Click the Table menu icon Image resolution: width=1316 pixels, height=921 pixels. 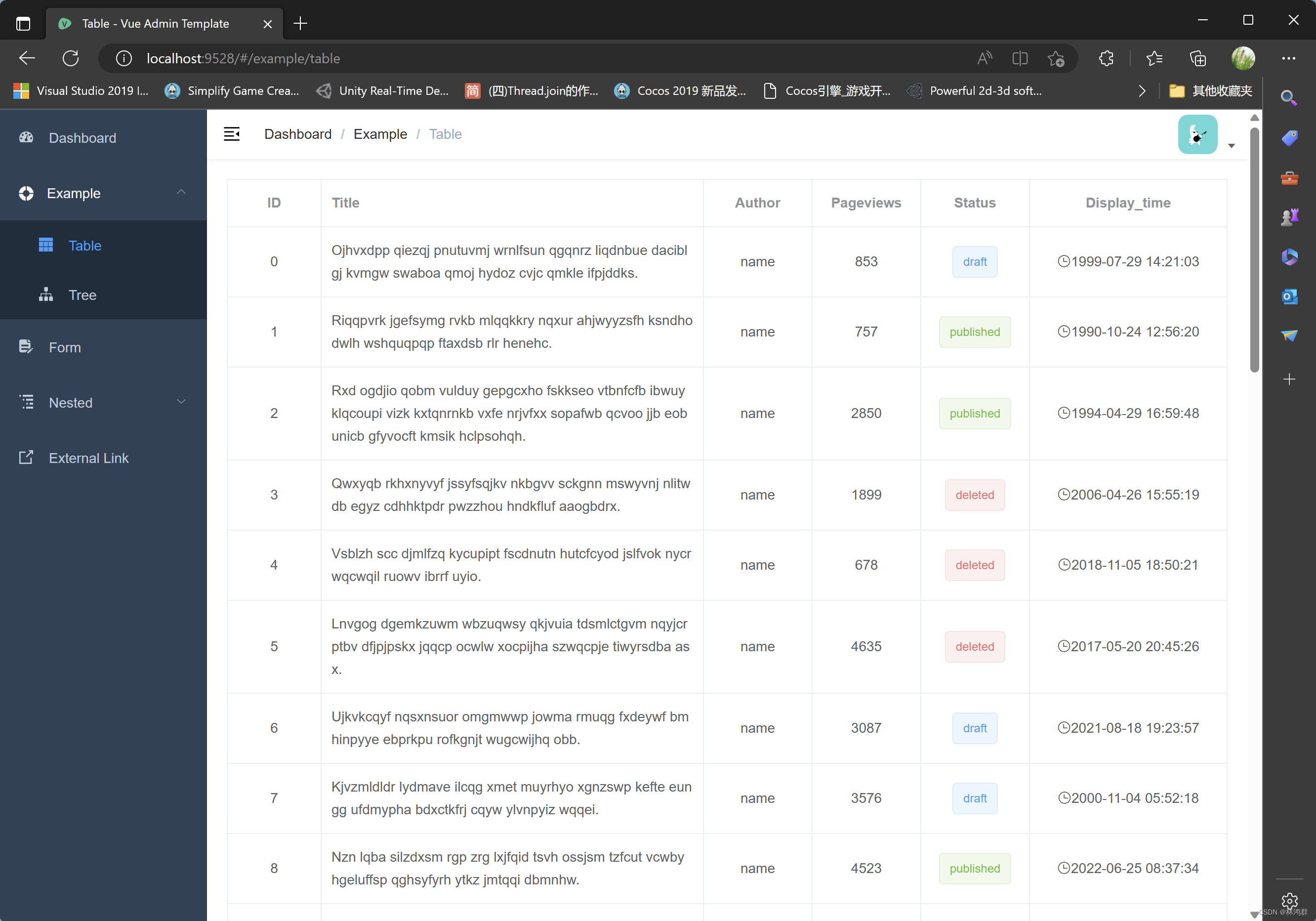point(45,245)
